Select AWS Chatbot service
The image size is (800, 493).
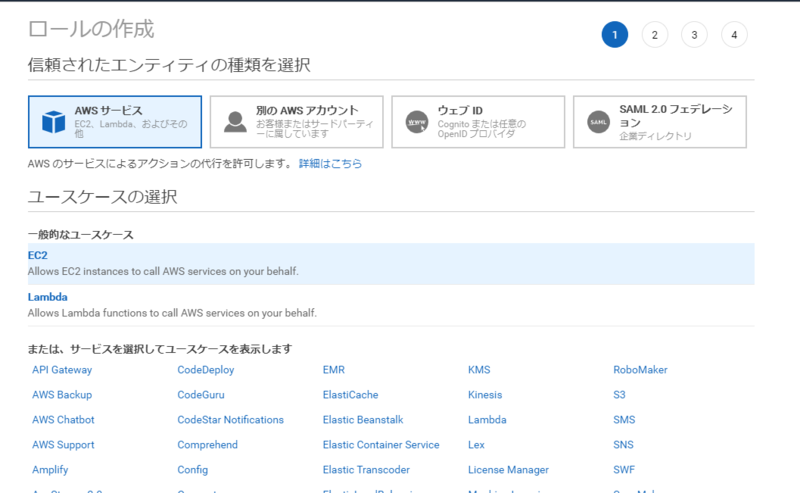coord(63,420)
